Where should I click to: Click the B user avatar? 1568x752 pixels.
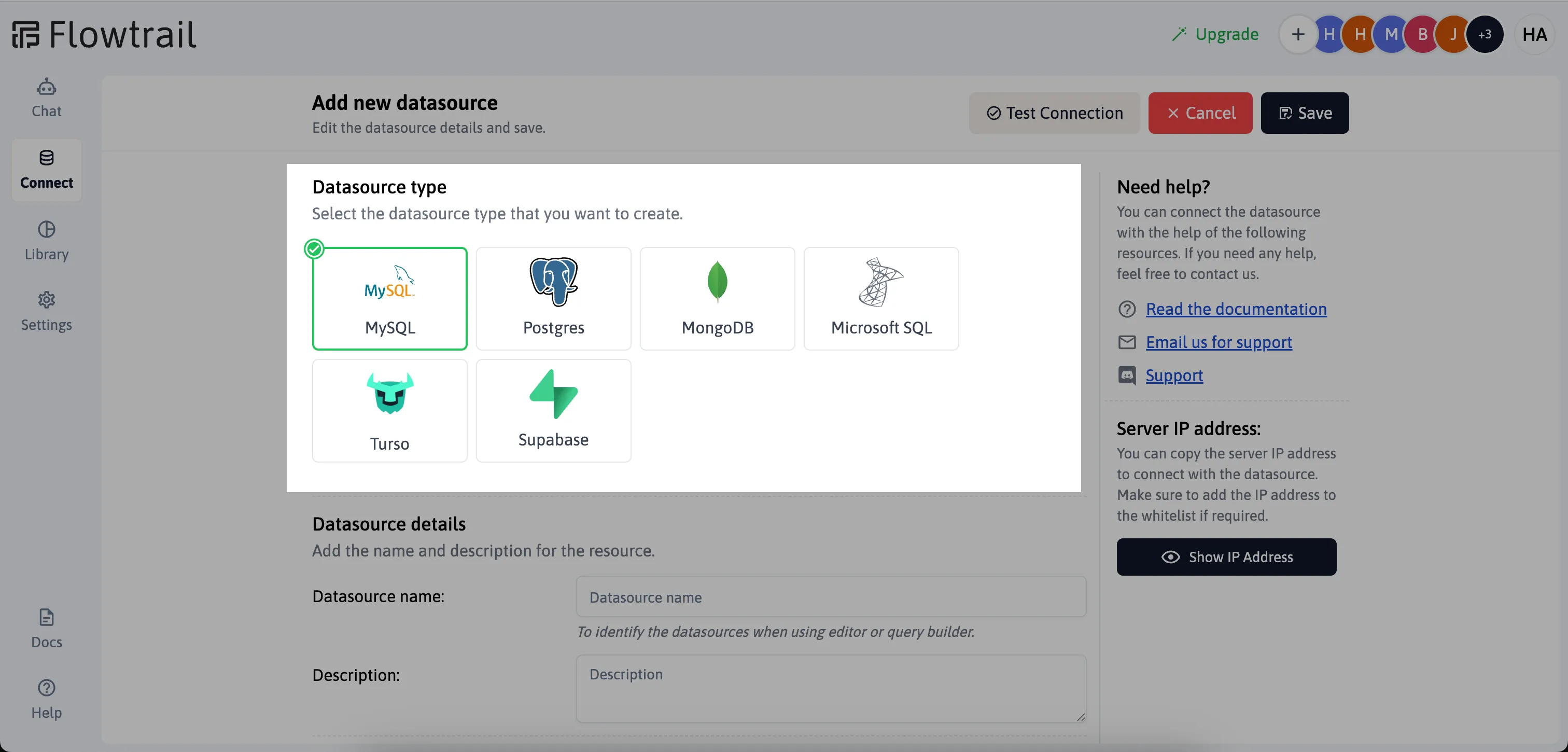(1422, 34)
